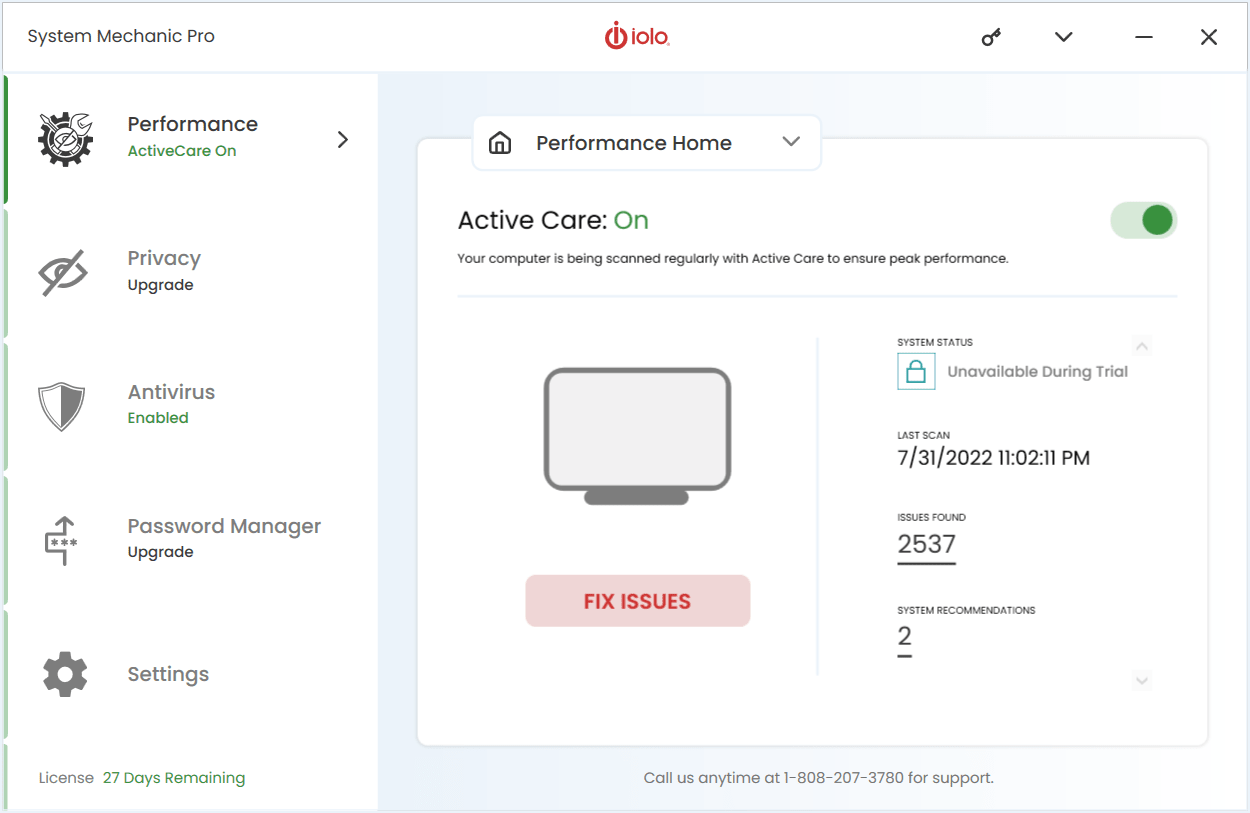Click the 27 Days Remaining license link
Screen dimensions: 1250x813
[174, 778]
